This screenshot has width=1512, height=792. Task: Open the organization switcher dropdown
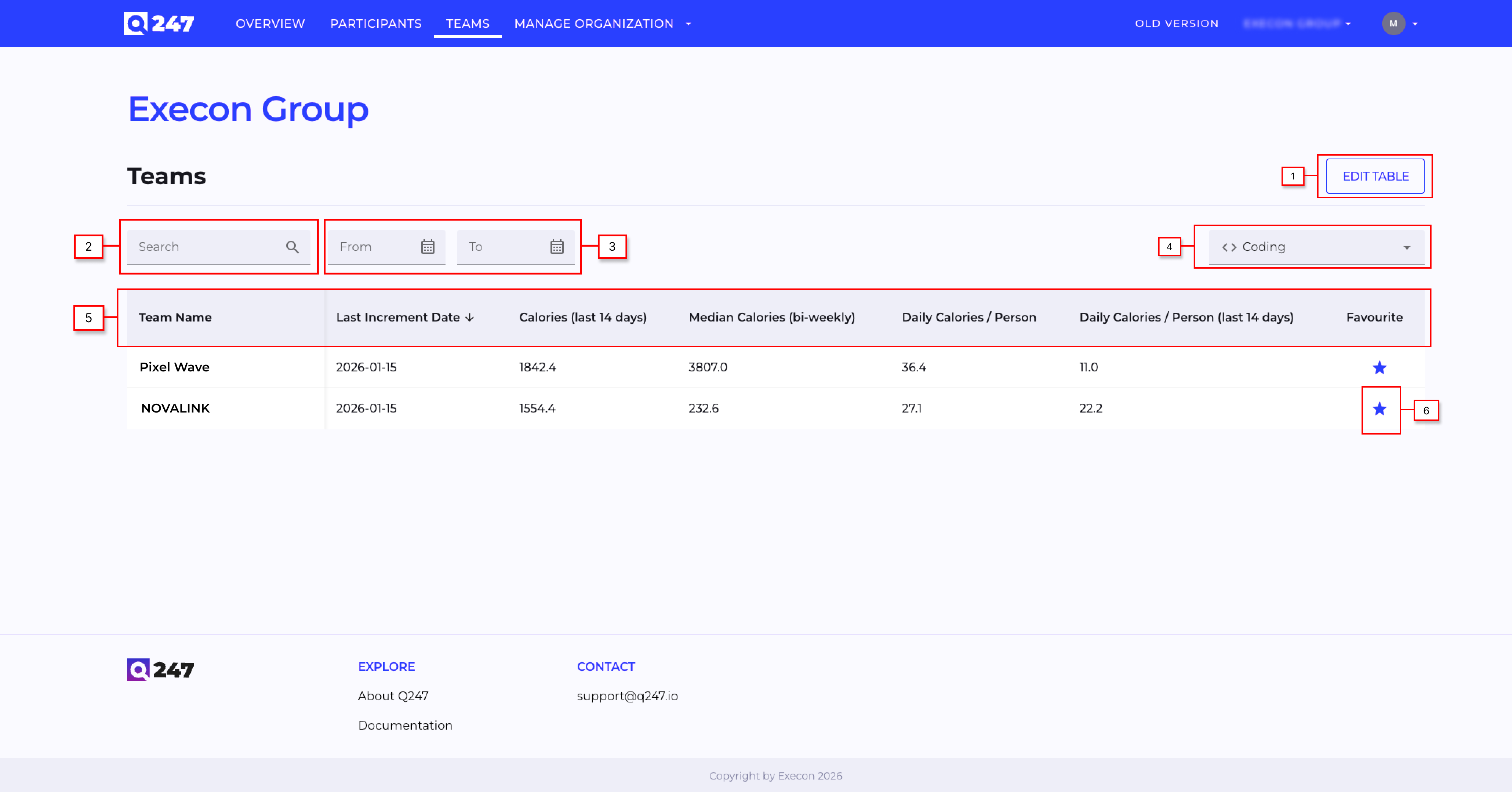coord(1297,23)
